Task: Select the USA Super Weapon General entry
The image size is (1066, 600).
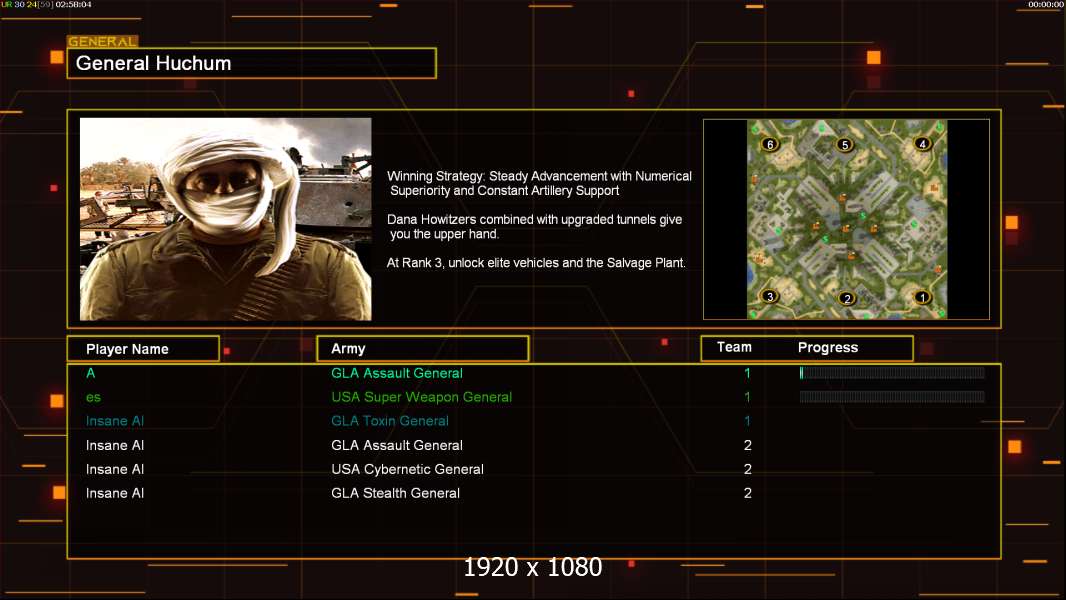Action: (x=422, y=397)
